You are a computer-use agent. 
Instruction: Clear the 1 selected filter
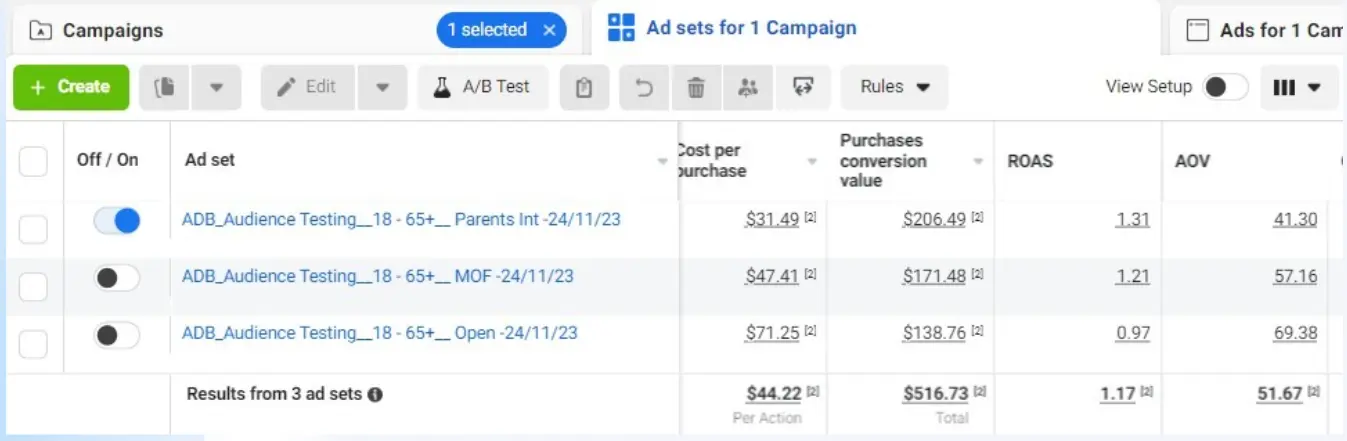click(549, 30)
